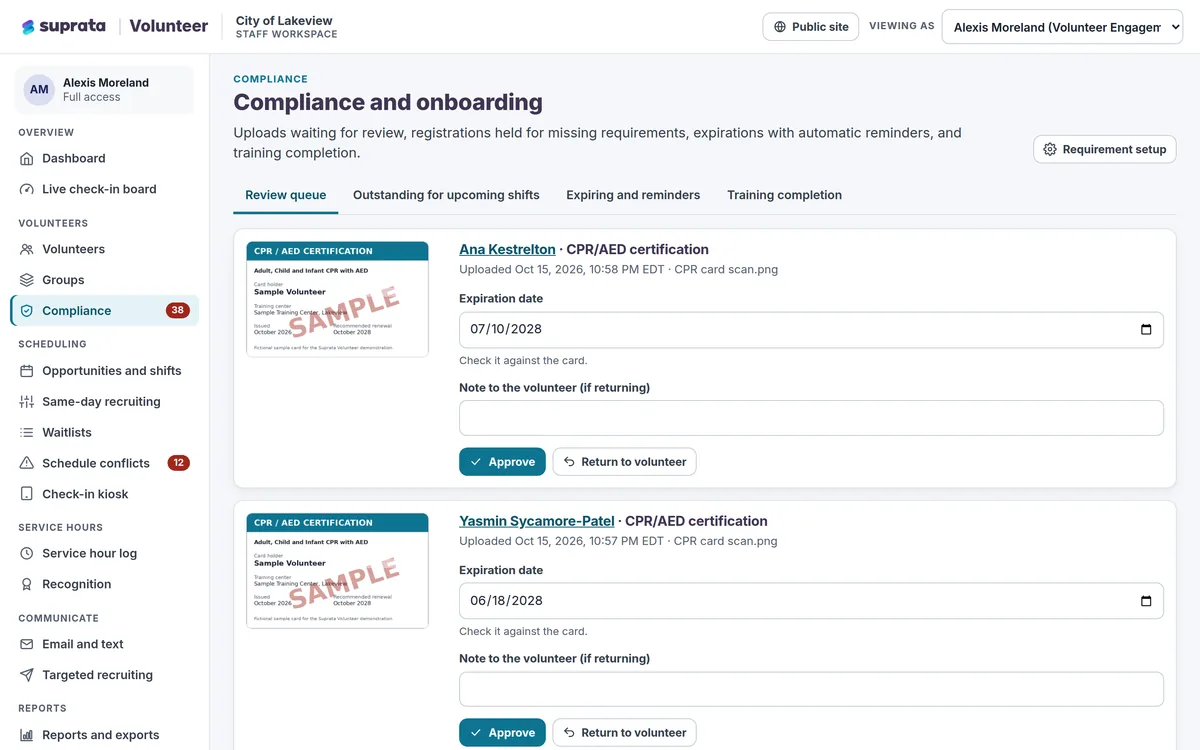Click the Waitlists list icon
This screenshot has height=750, width=1200.
pyautogui.click(x=27, y=433)
